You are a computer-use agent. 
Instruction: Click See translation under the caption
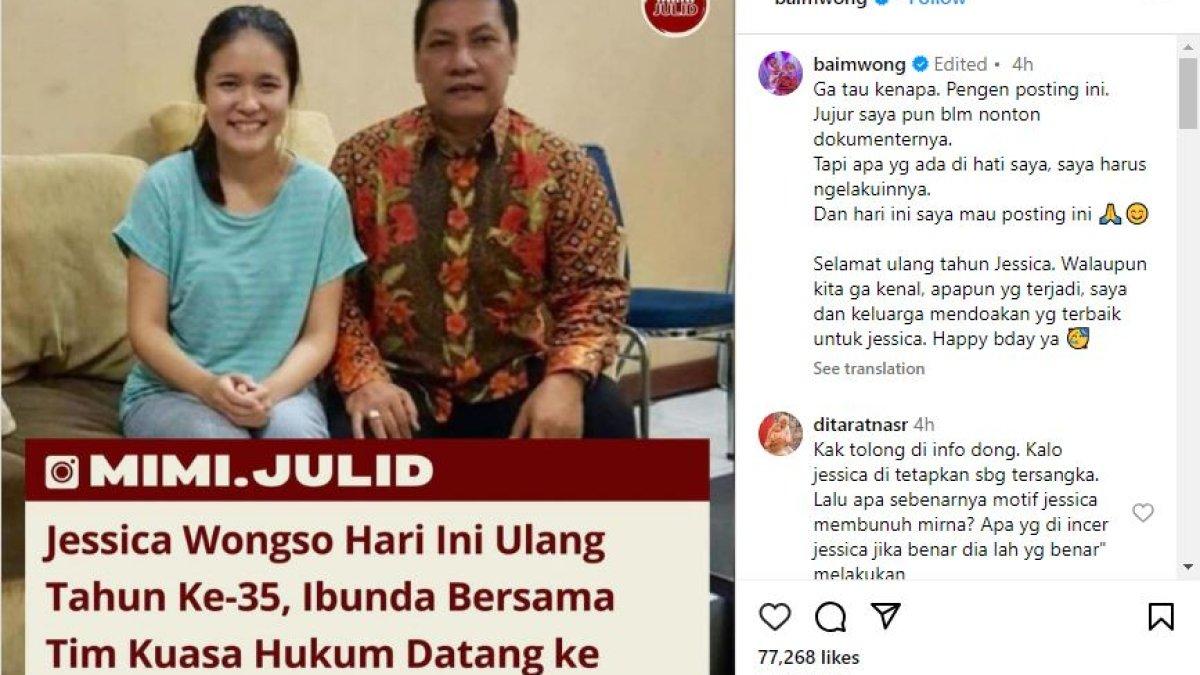click(869, 368)
